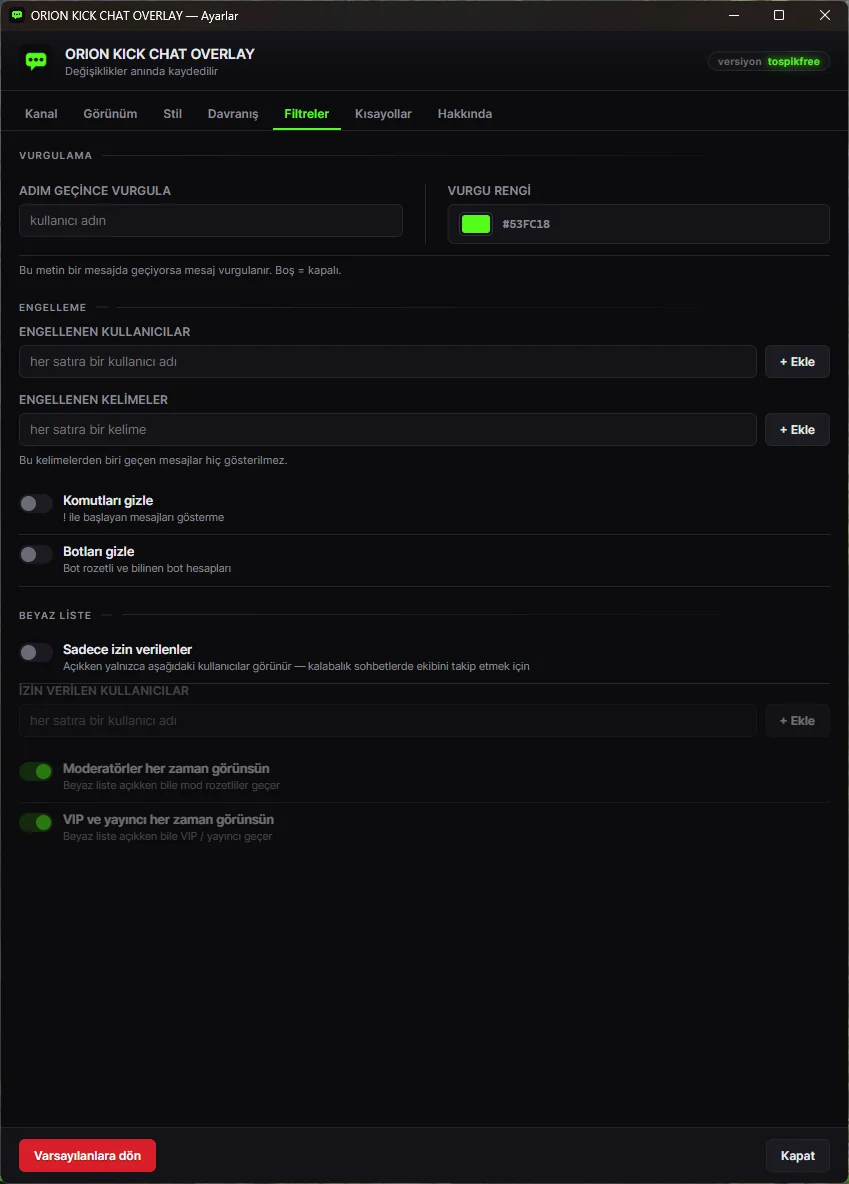849x1184 pixels.
Task: Add a blocked user with + Ekle
Action: click(x=797, y=362)
